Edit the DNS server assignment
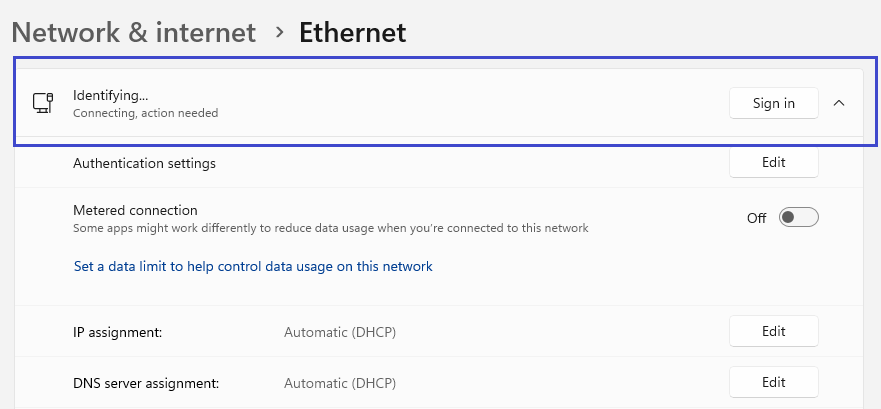 pos(773,382)
